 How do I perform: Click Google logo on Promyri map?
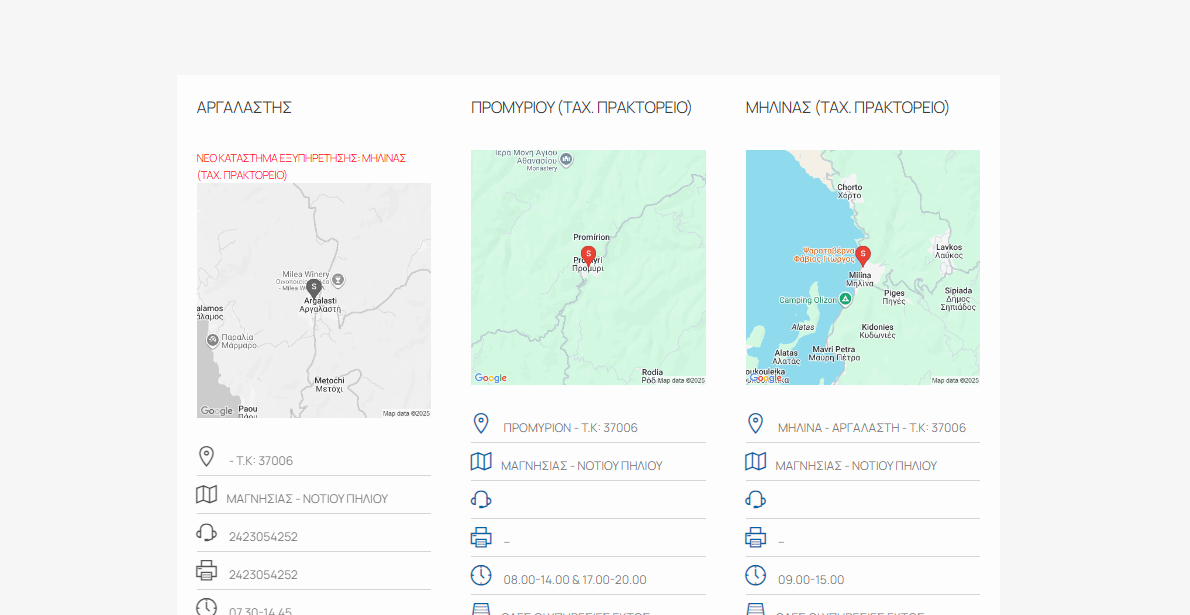click(x=491, y=378)
